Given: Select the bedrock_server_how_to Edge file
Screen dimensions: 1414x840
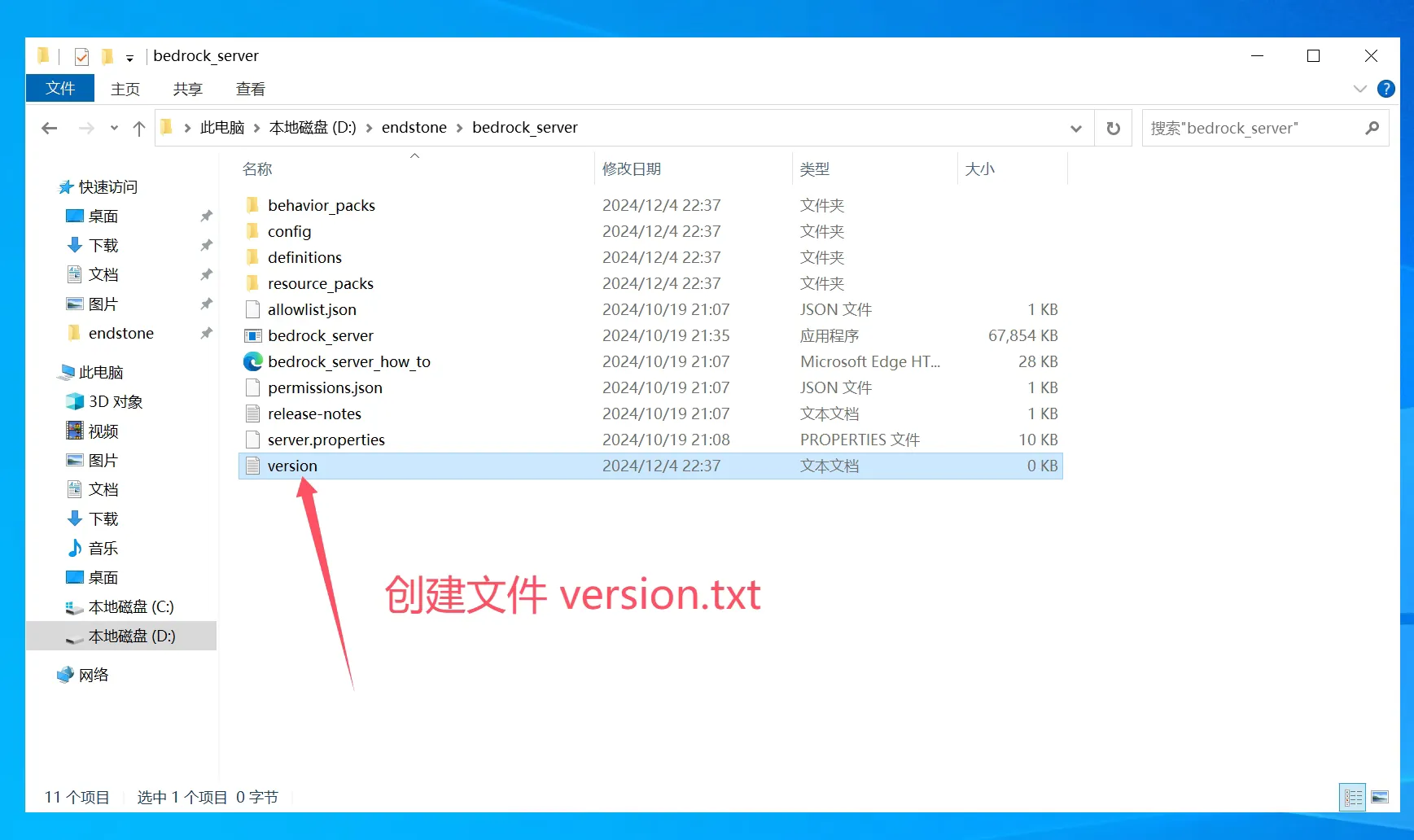Looking at the screenshot, I should (348, 361).
